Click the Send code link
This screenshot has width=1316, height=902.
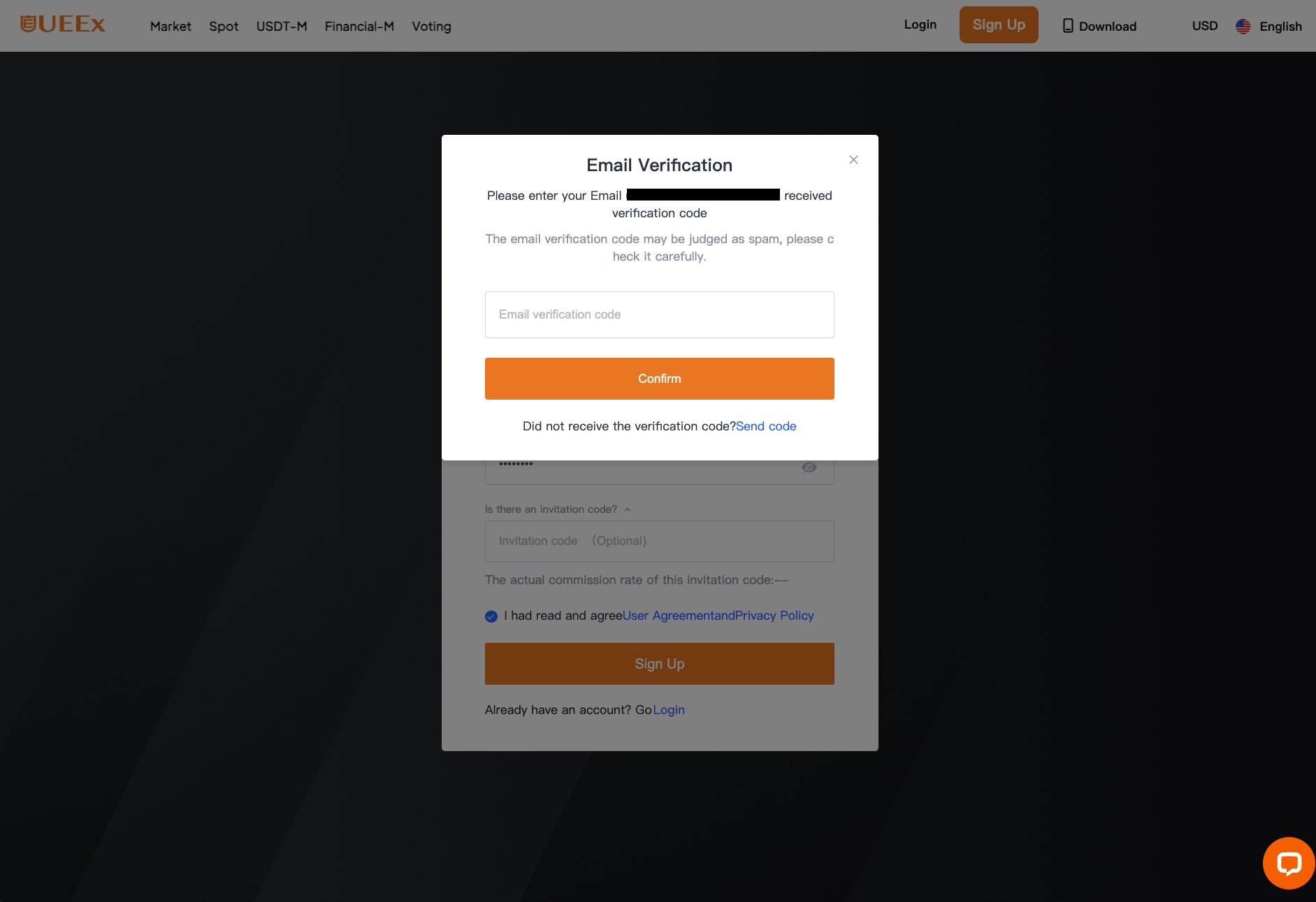(x=766, y=426)
